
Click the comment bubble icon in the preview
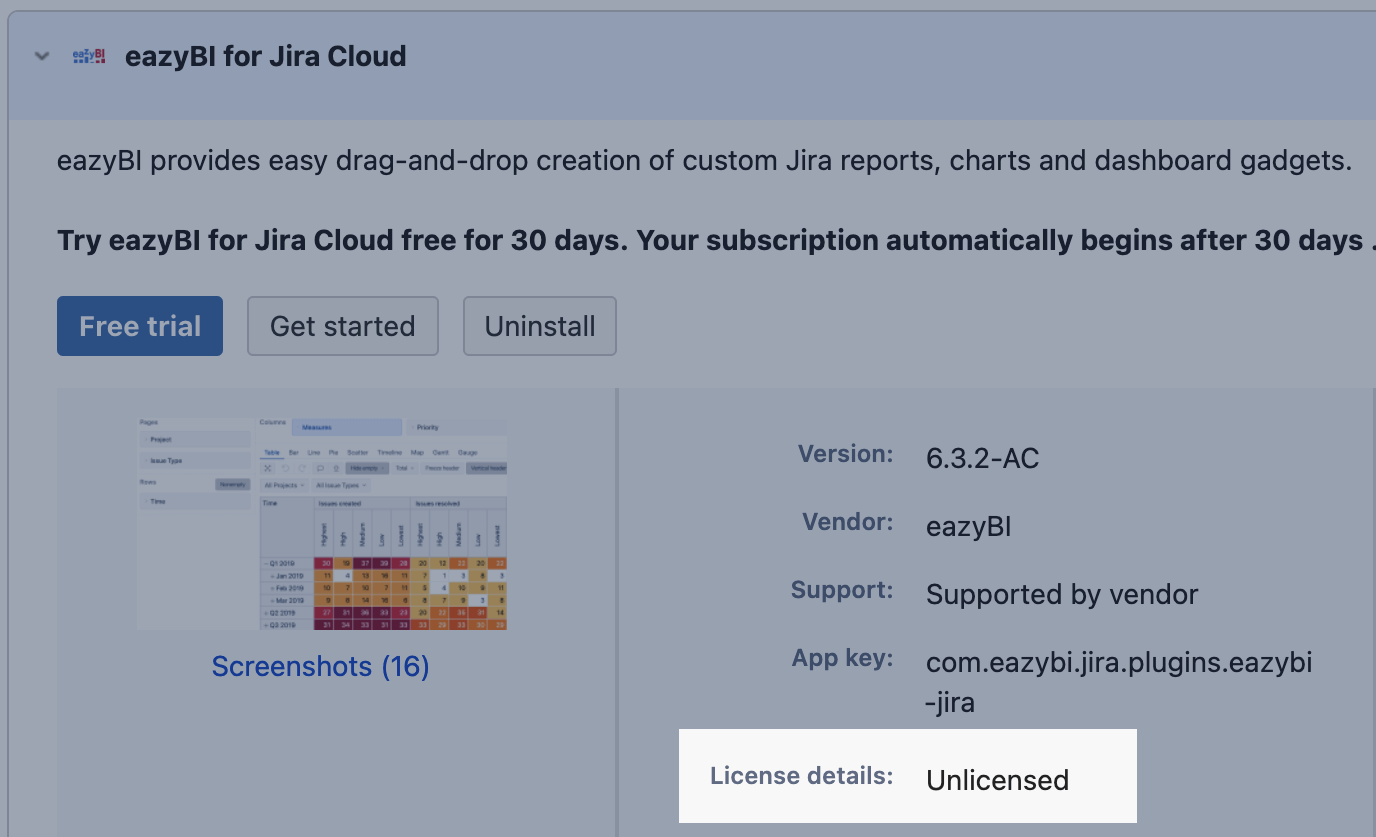(x=320, y=468)
